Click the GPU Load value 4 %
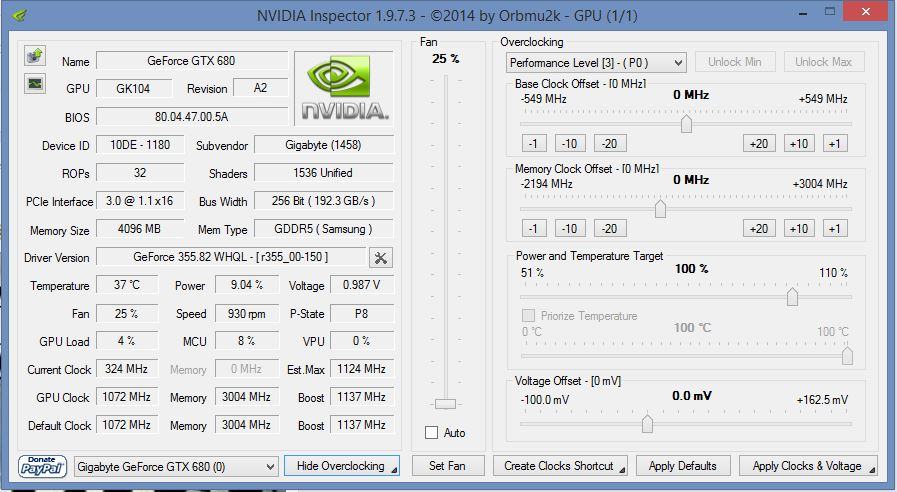Screen dimensions: 897x492 pyautogui.click(x=127, y=341)
